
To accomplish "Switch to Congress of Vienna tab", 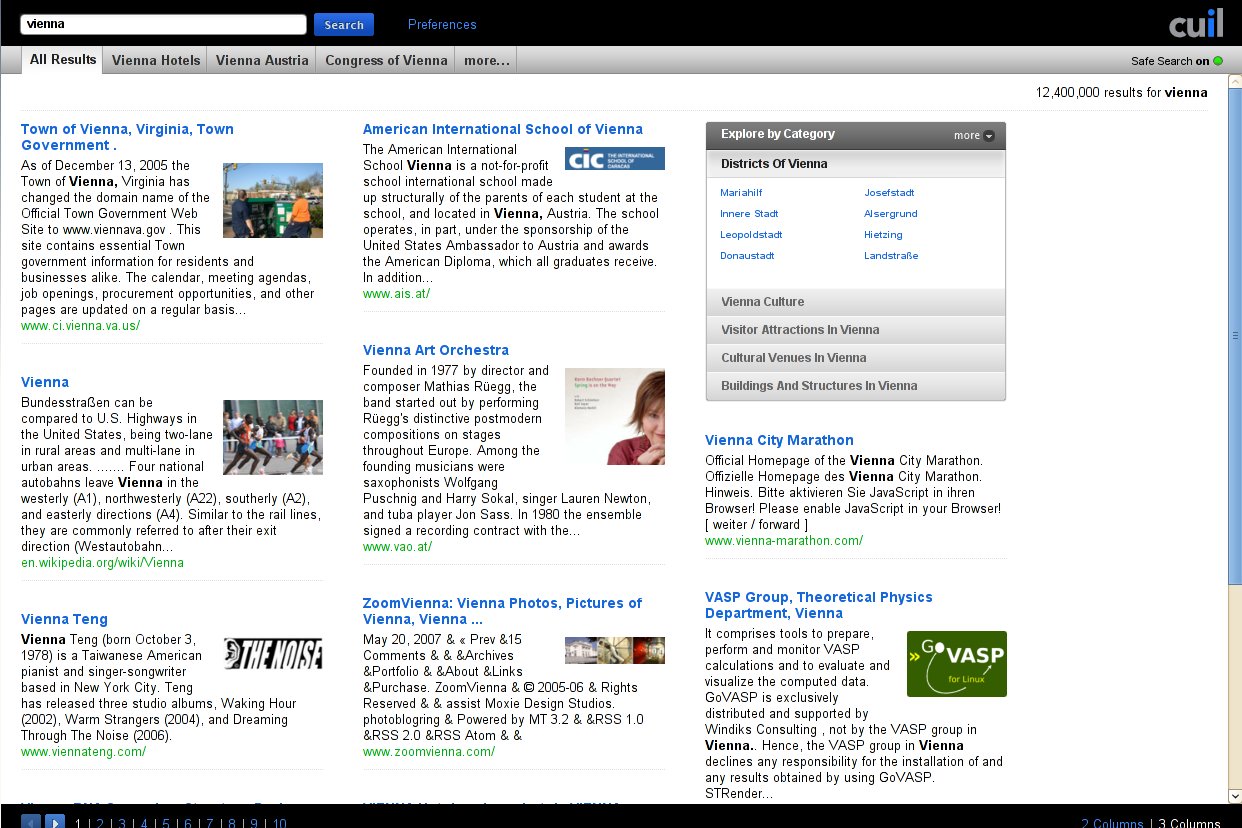I will click(386, 60).
